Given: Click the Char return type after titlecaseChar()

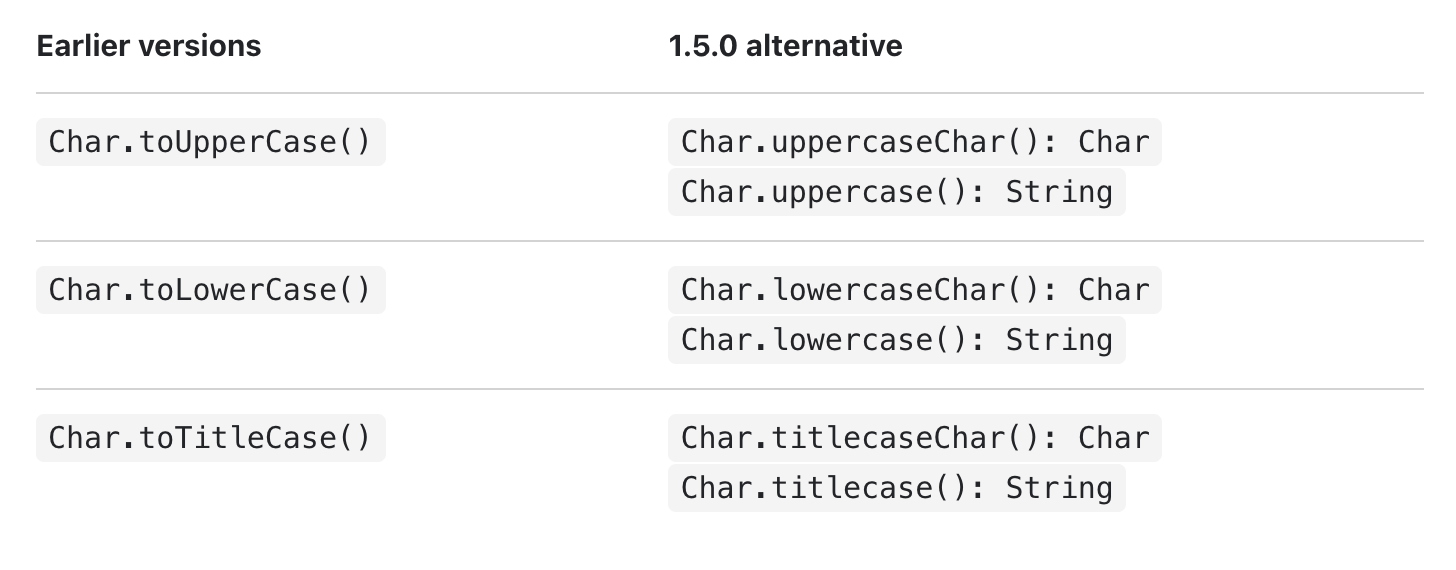Looking at the screenshot, I should coord(1114,438).
